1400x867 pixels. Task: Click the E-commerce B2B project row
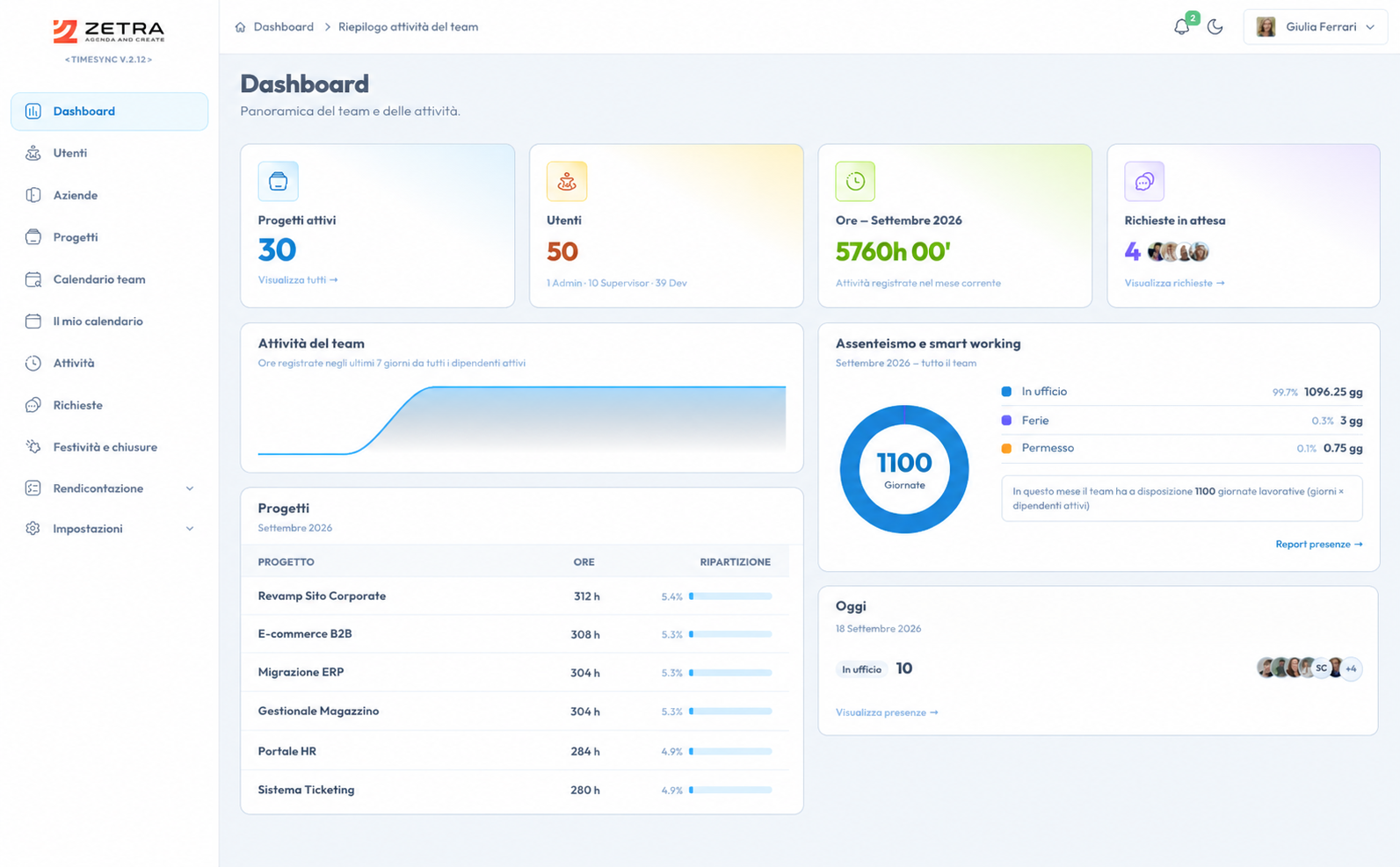pyautogui.click(x=515, y=634)
